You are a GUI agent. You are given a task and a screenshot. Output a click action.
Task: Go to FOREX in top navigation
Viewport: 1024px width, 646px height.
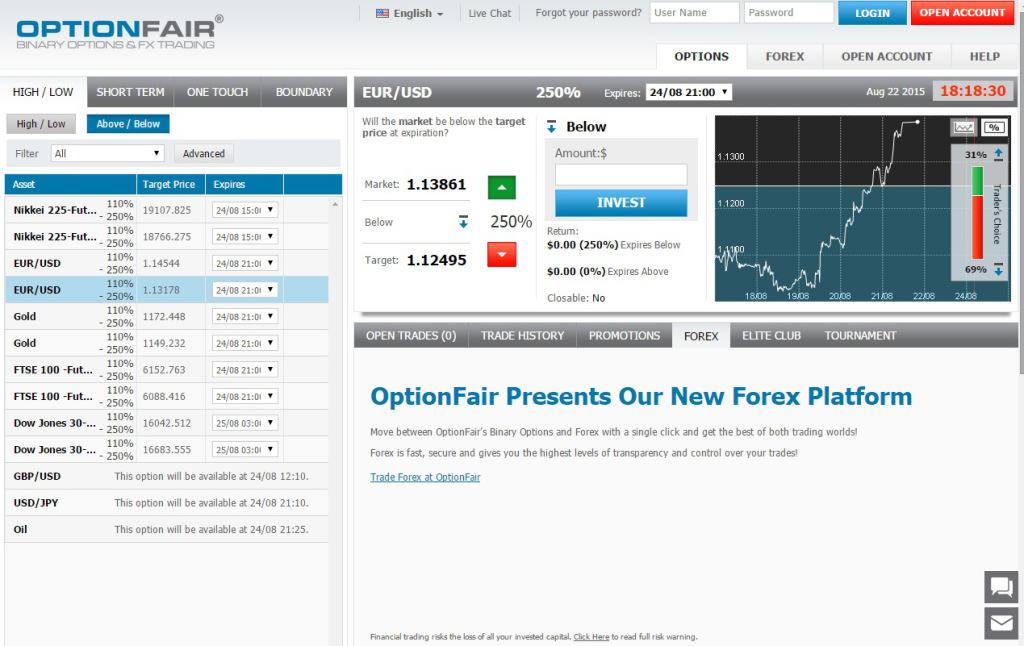click(x=785, y=57)
